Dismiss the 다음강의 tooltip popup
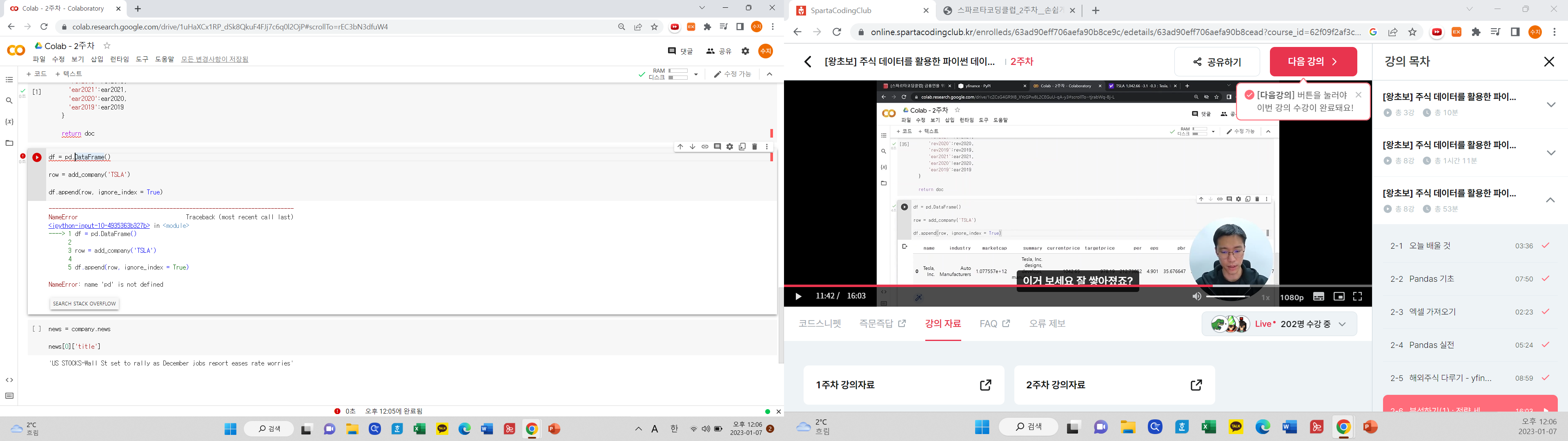The height and width of the screenshot is (441, 1568). point(1359,95)
